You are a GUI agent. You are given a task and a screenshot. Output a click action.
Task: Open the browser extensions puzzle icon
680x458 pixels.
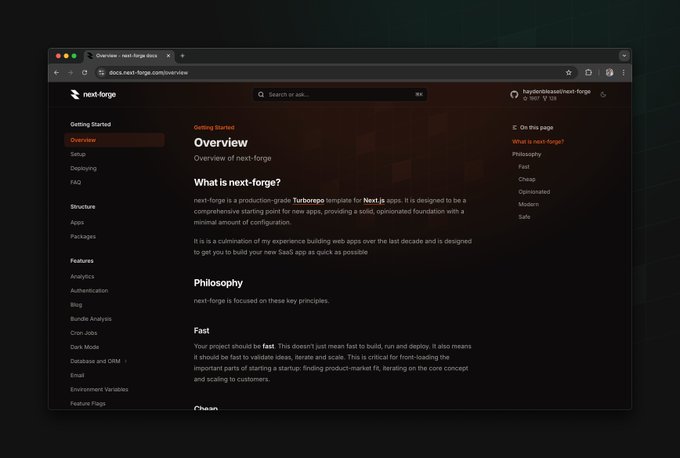point(588,72)
